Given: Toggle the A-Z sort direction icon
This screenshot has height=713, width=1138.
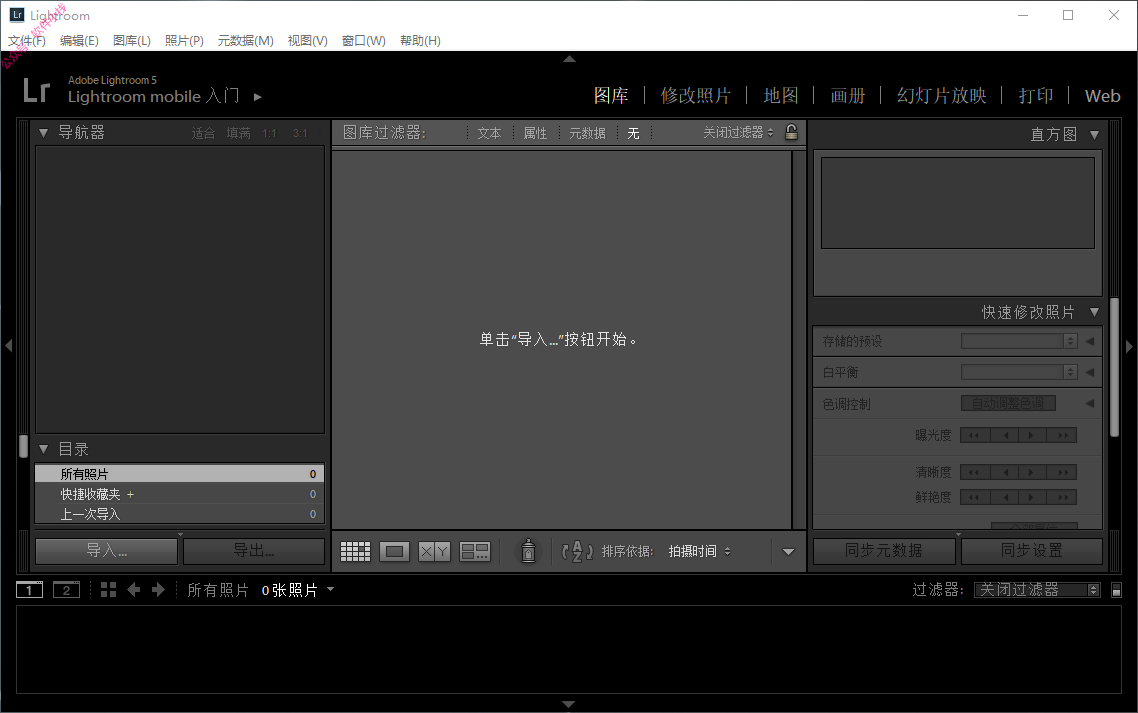Looking at the screenshot, I should [x=577, y=552].
